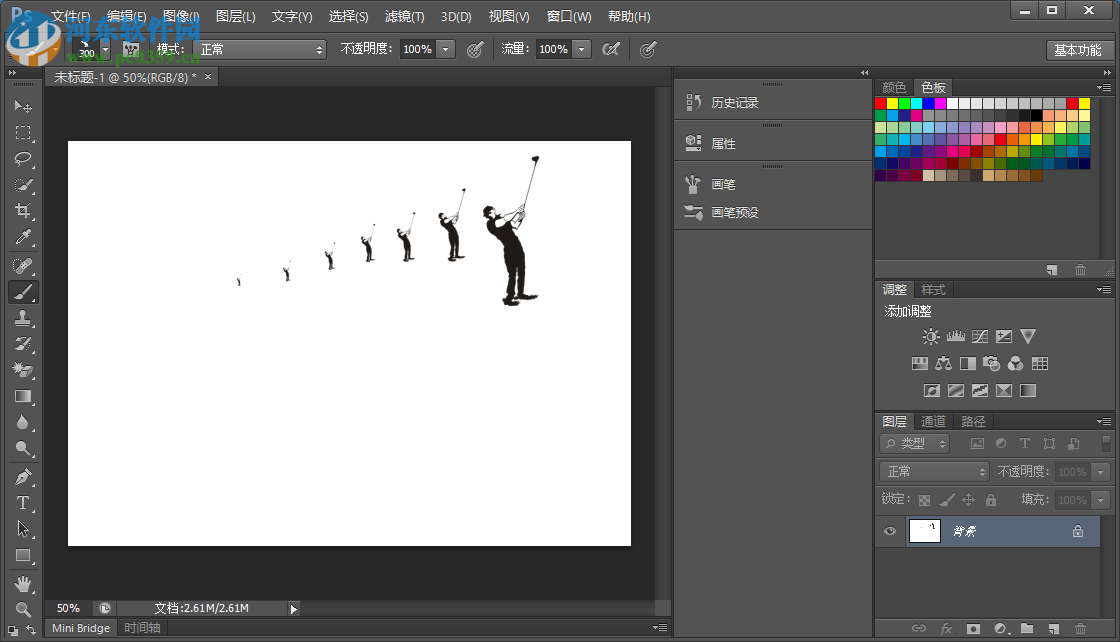Open the fx layer styles menu

(946, 629)
